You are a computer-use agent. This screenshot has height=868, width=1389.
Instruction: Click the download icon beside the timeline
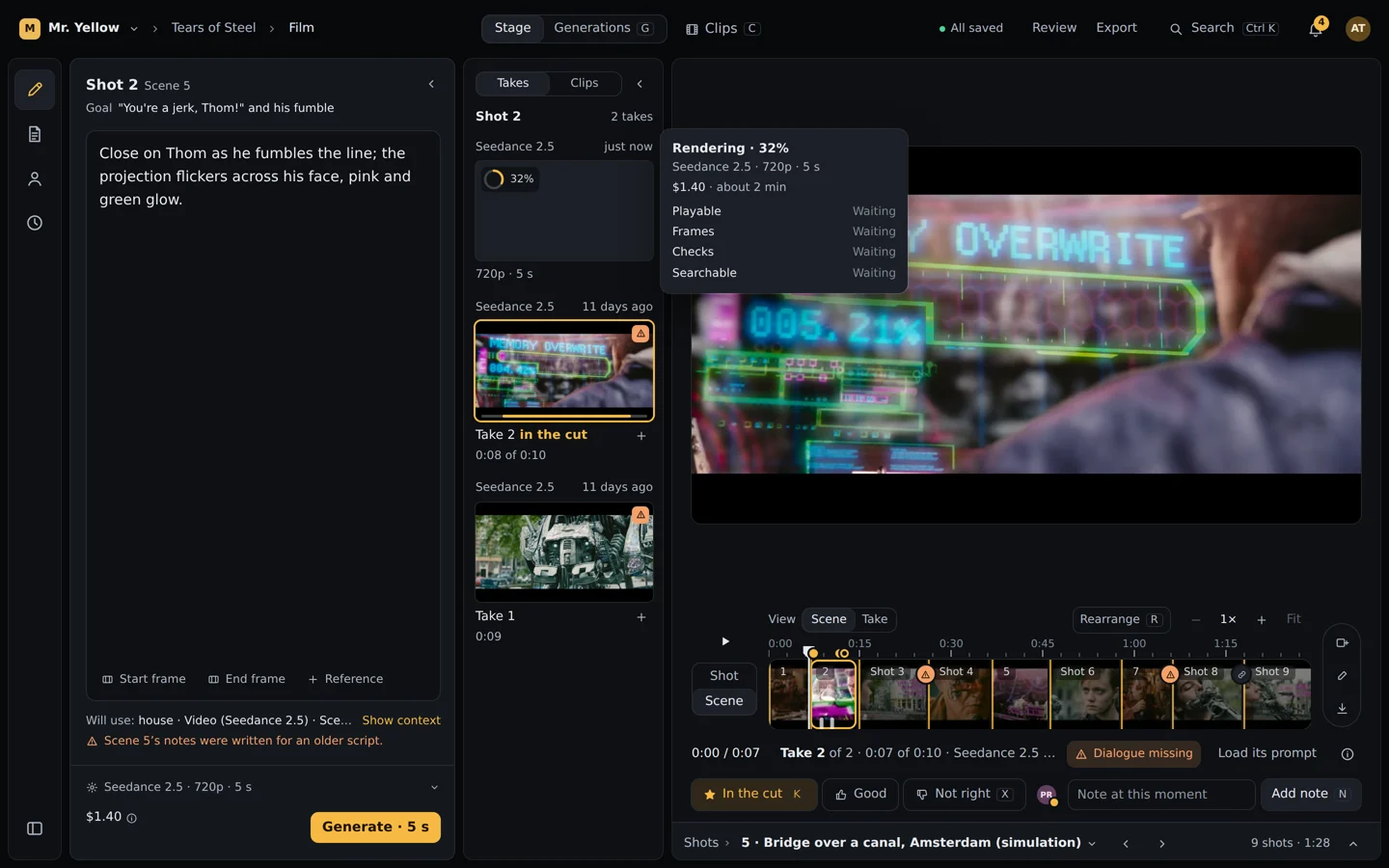click(x=1342, y=709)
